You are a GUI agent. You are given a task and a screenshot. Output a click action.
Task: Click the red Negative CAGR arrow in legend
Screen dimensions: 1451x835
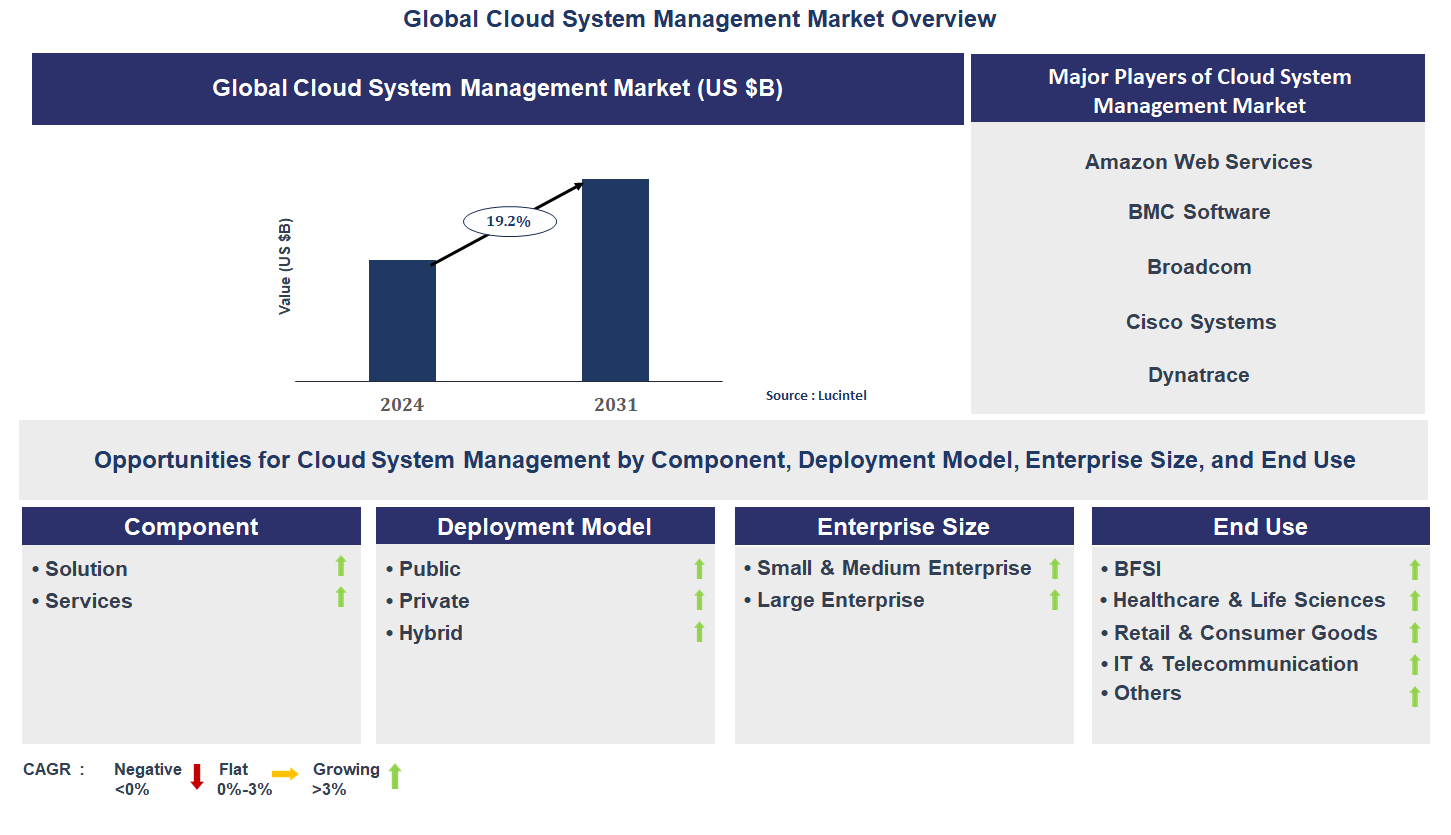197,776
